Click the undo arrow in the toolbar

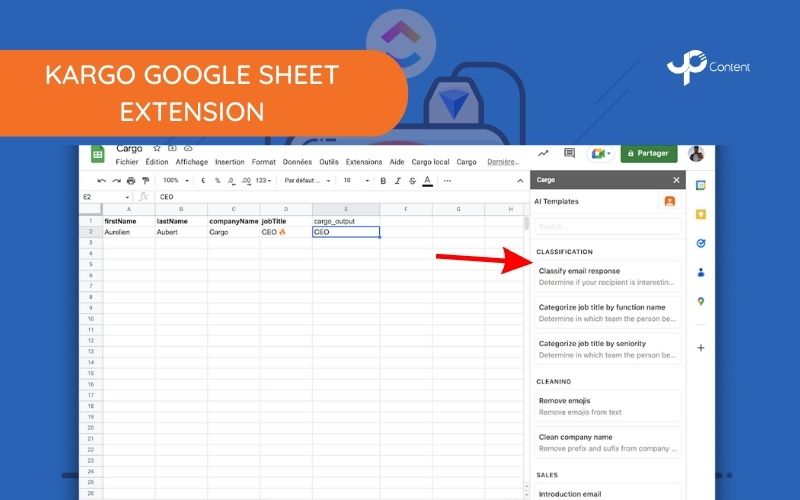(x=102, y=181)
